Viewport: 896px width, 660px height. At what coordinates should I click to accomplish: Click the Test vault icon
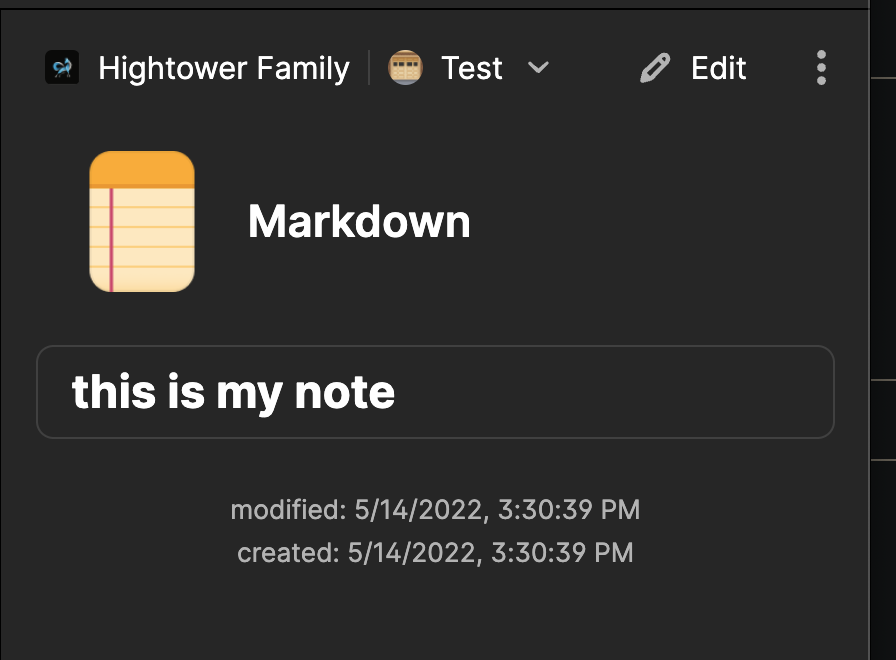(405, 68)
